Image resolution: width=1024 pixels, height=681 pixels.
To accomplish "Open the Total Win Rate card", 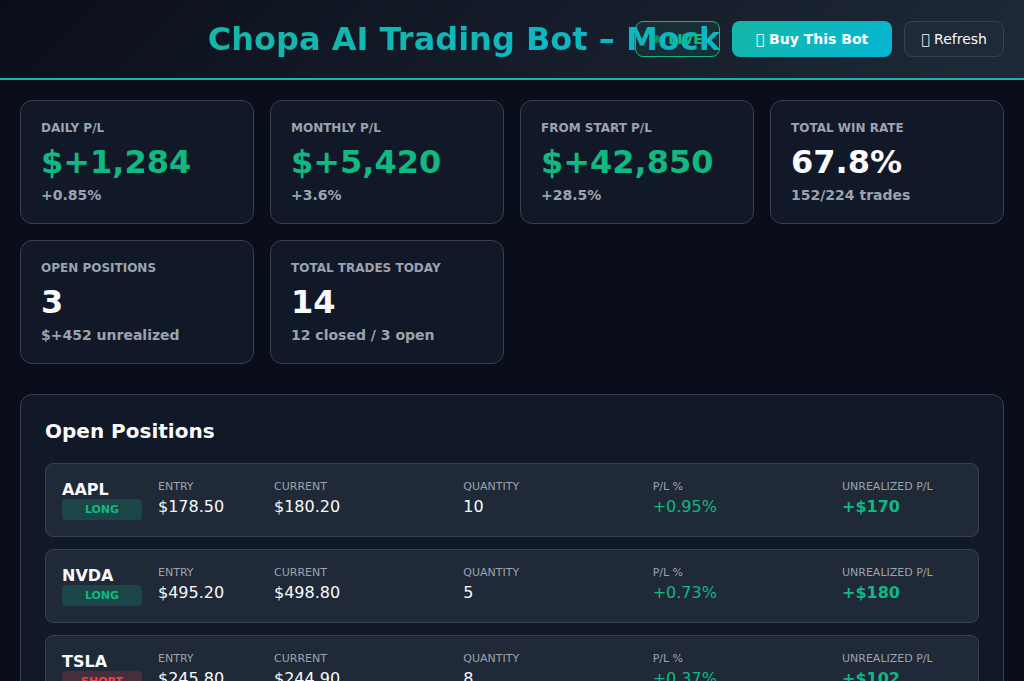I will point(886,162).
